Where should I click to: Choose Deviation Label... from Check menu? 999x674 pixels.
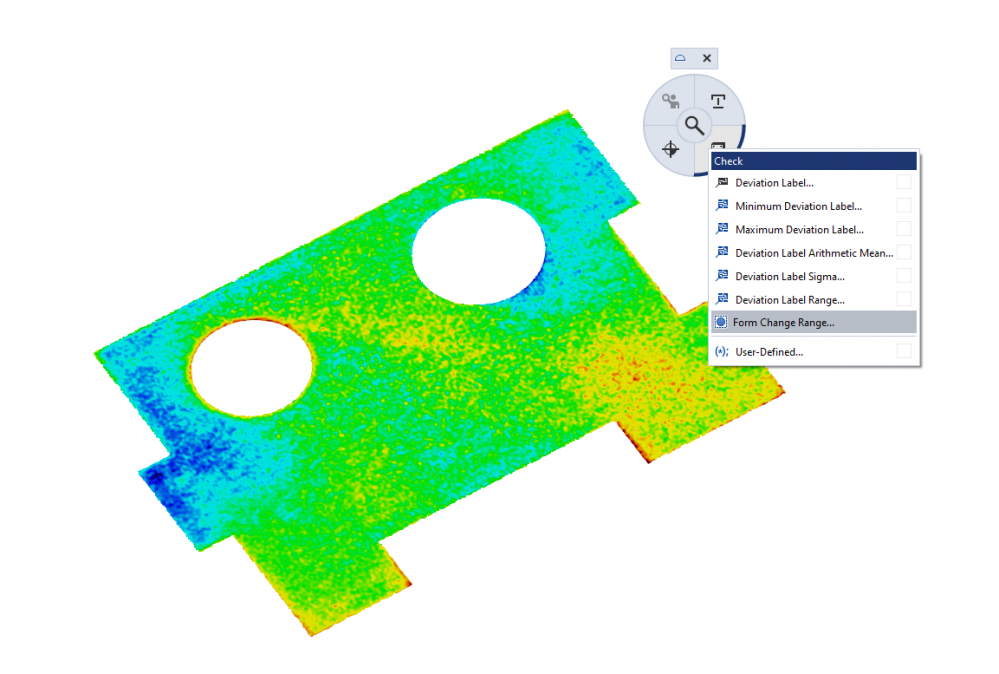coord(814,183)
